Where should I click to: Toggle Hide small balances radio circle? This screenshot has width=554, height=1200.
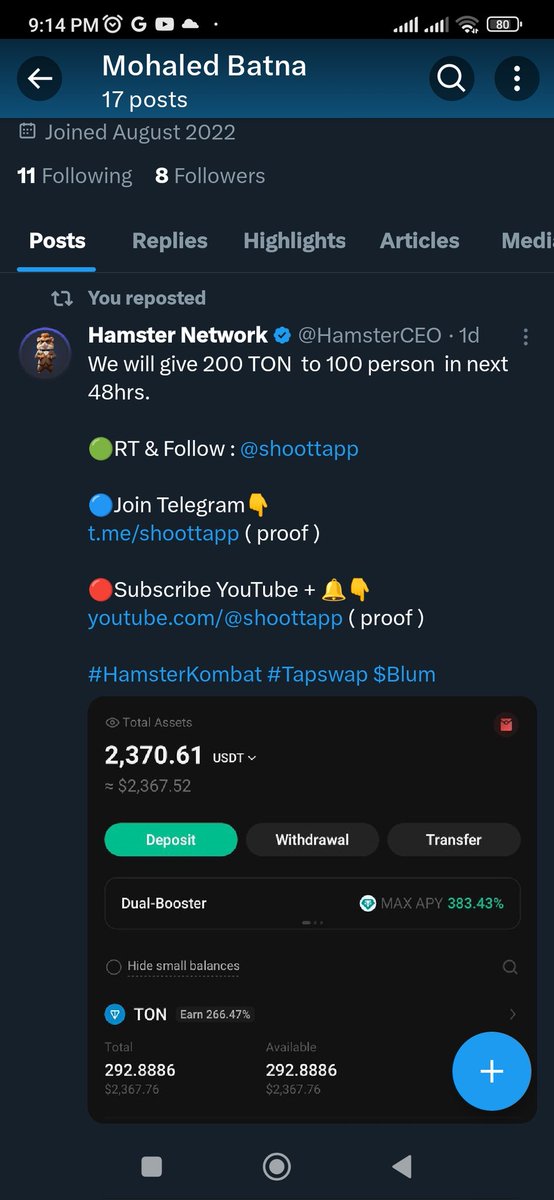[114, 967]
